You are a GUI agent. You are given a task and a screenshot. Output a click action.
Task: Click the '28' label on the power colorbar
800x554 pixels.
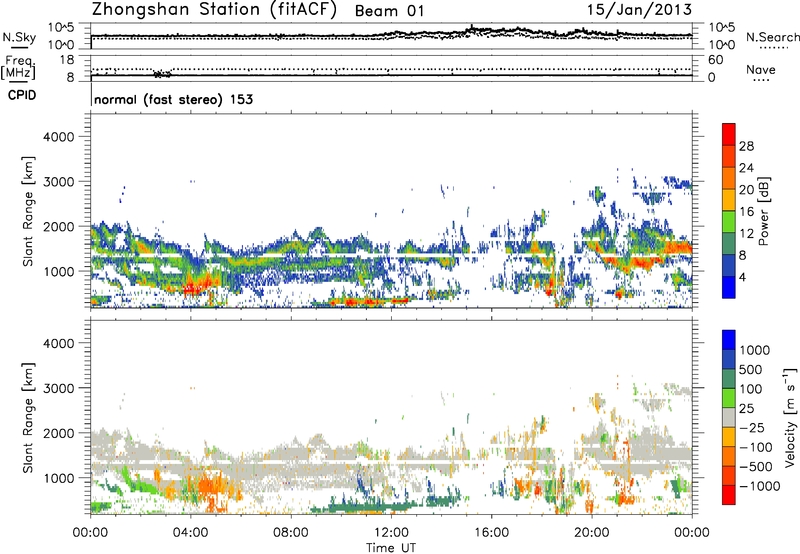746,146
